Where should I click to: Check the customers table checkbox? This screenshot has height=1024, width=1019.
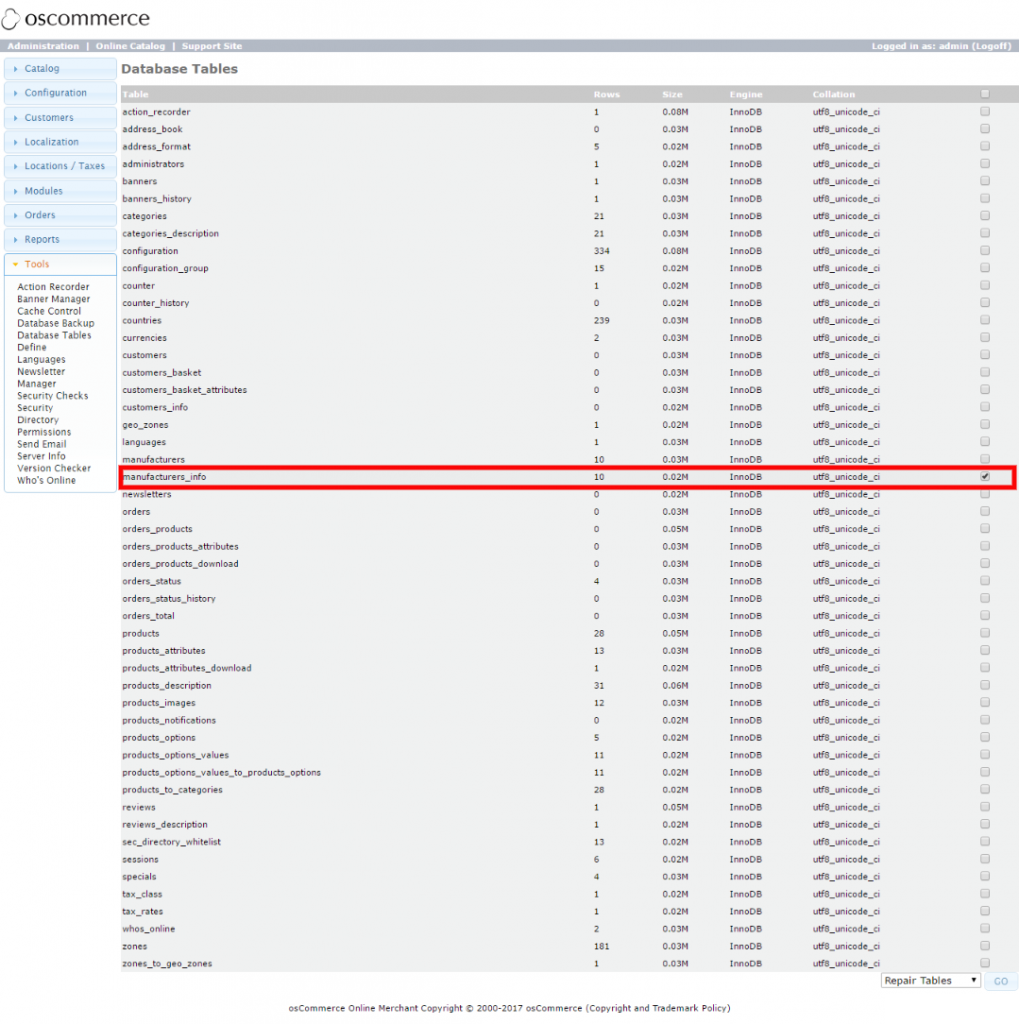pos(985,355)
